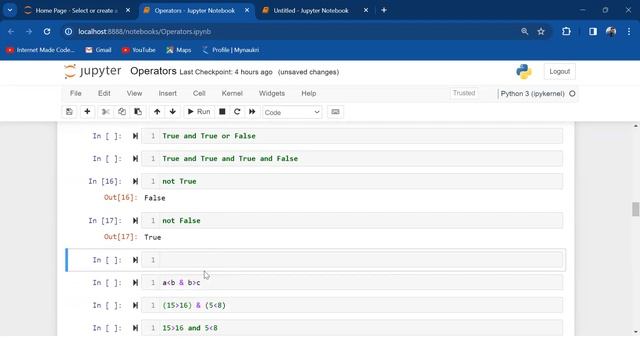Run the 'True and True and True and False' cell icon
The height and width of the screenshot is (360, 640).
coord(135,159)
